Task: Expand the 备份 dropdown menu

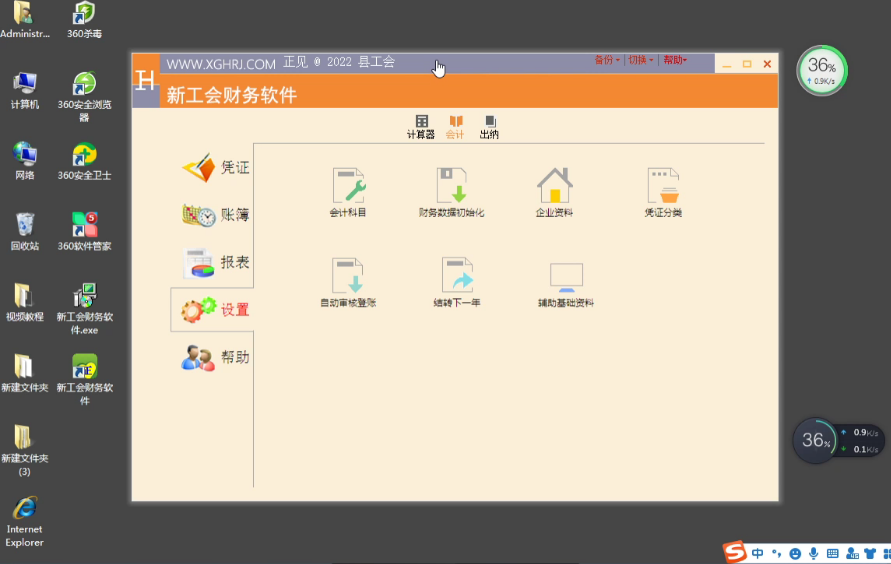Action: pos(607,60)
